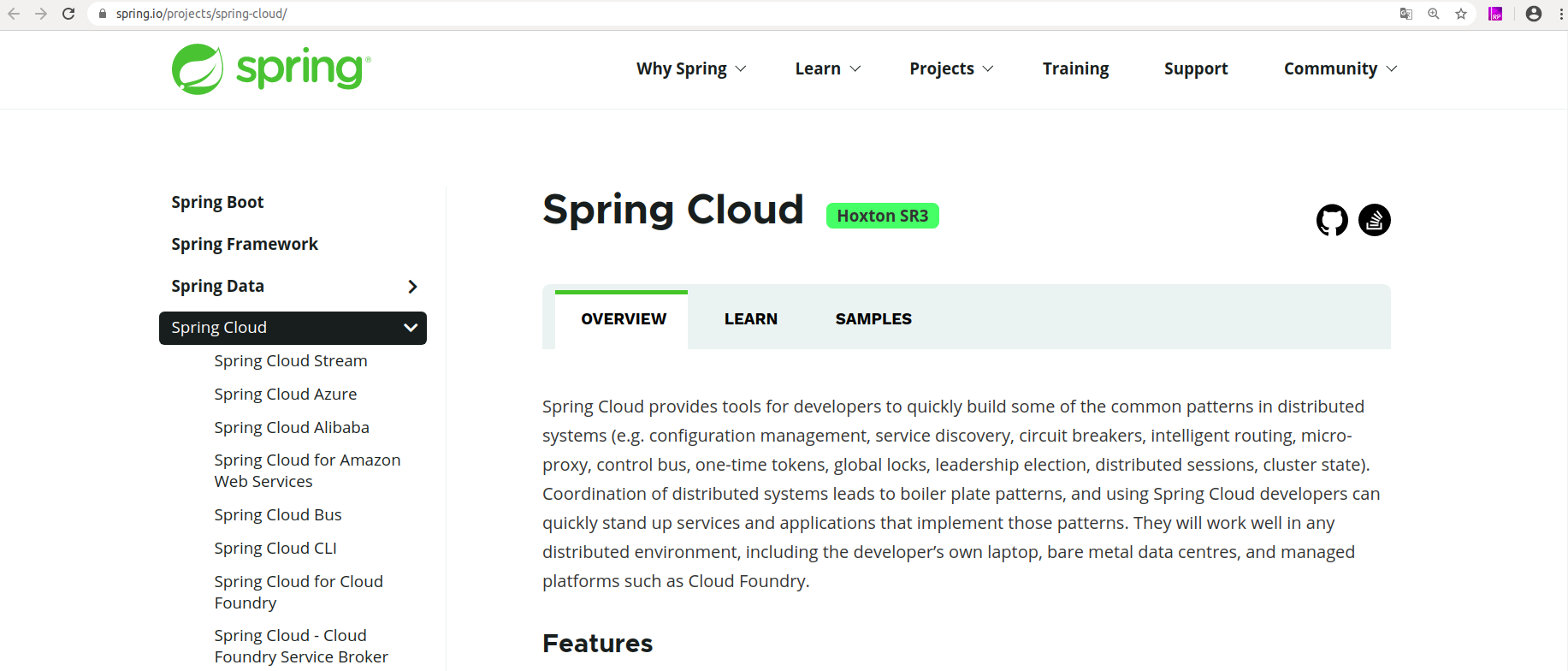
Task: Switch to the LEARN tab
Action: pyautogui.click(x=751, y=319)
